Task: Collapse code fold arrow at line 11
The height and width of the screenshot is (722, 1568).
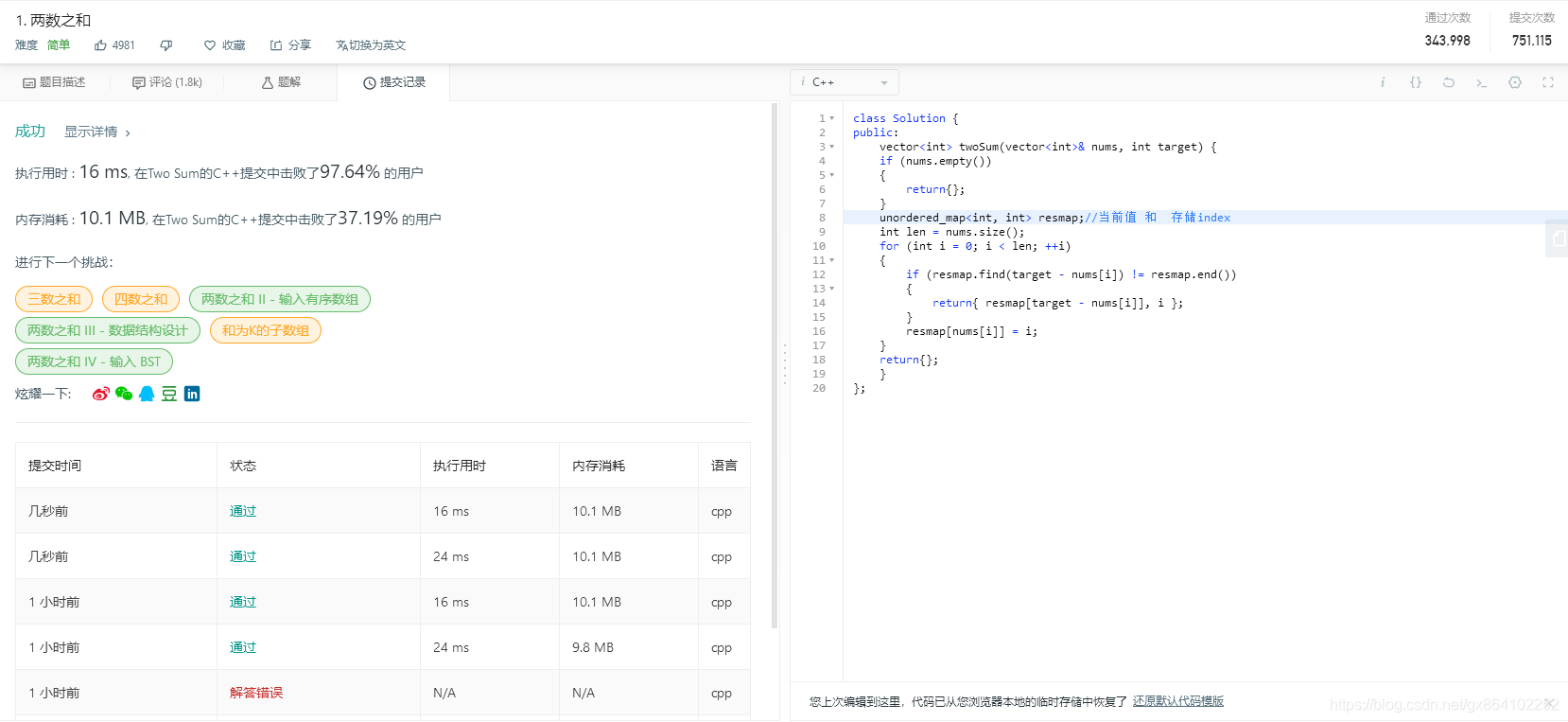Action: 832,260
